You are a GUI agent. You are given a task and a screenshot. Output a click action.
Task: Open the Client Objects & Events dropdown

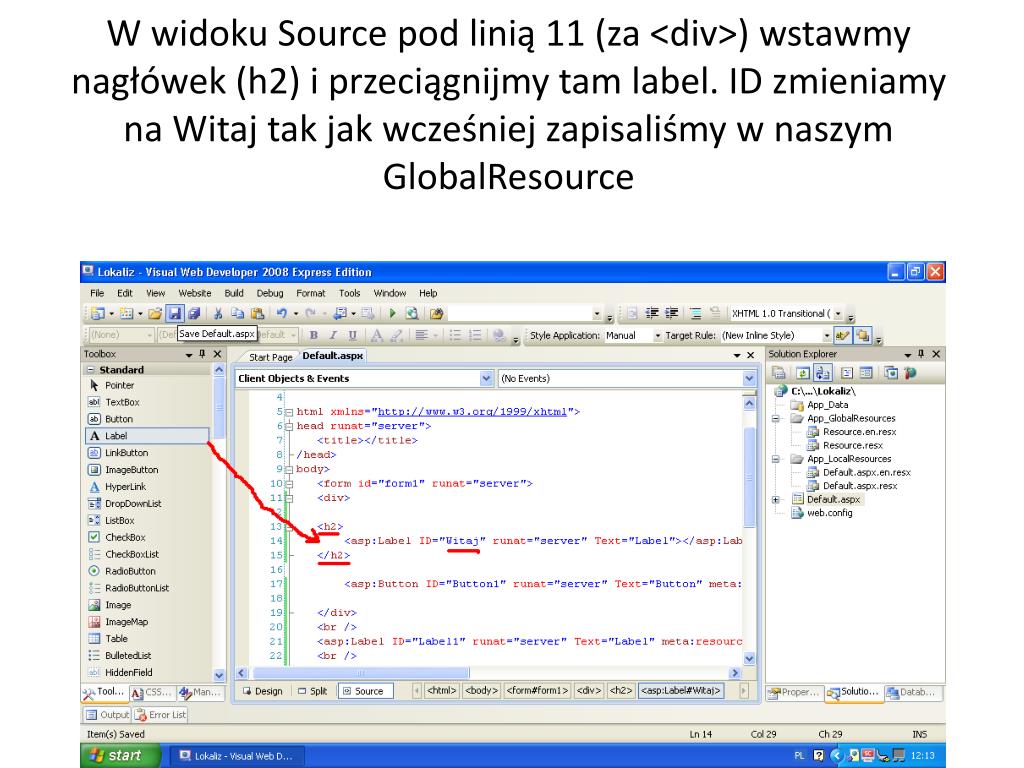[x=486, y=378]
